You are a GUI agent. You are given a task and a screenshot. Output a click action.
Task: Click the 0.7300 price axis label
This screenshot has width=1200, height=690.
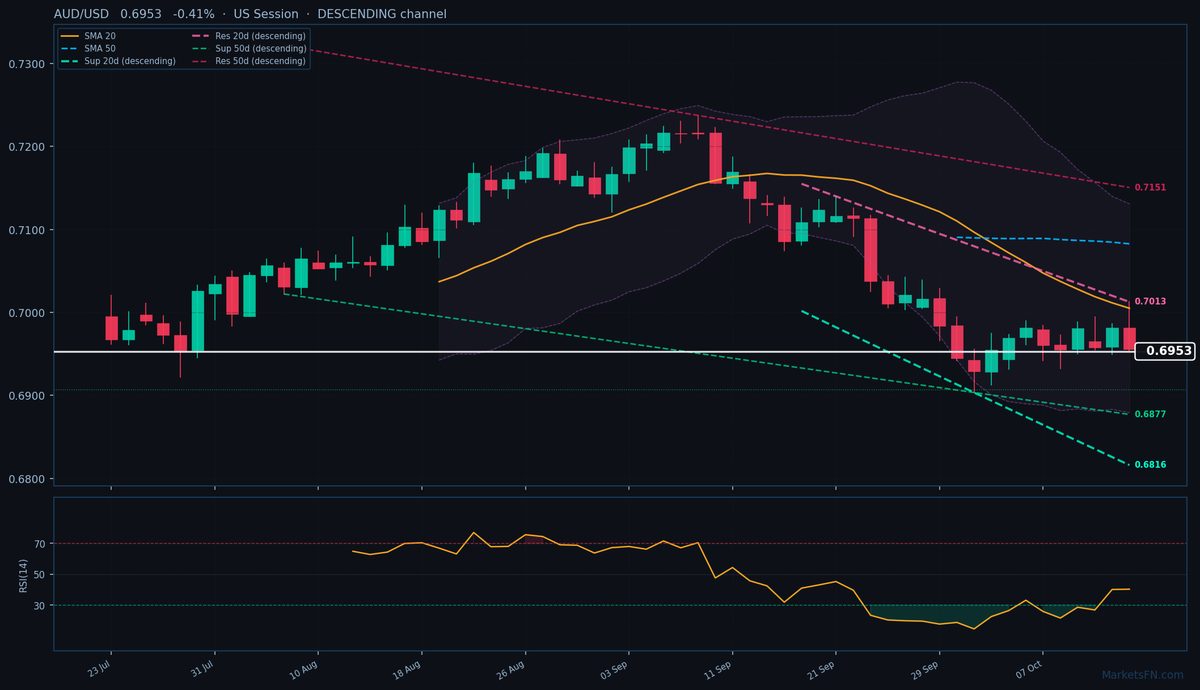26,64
